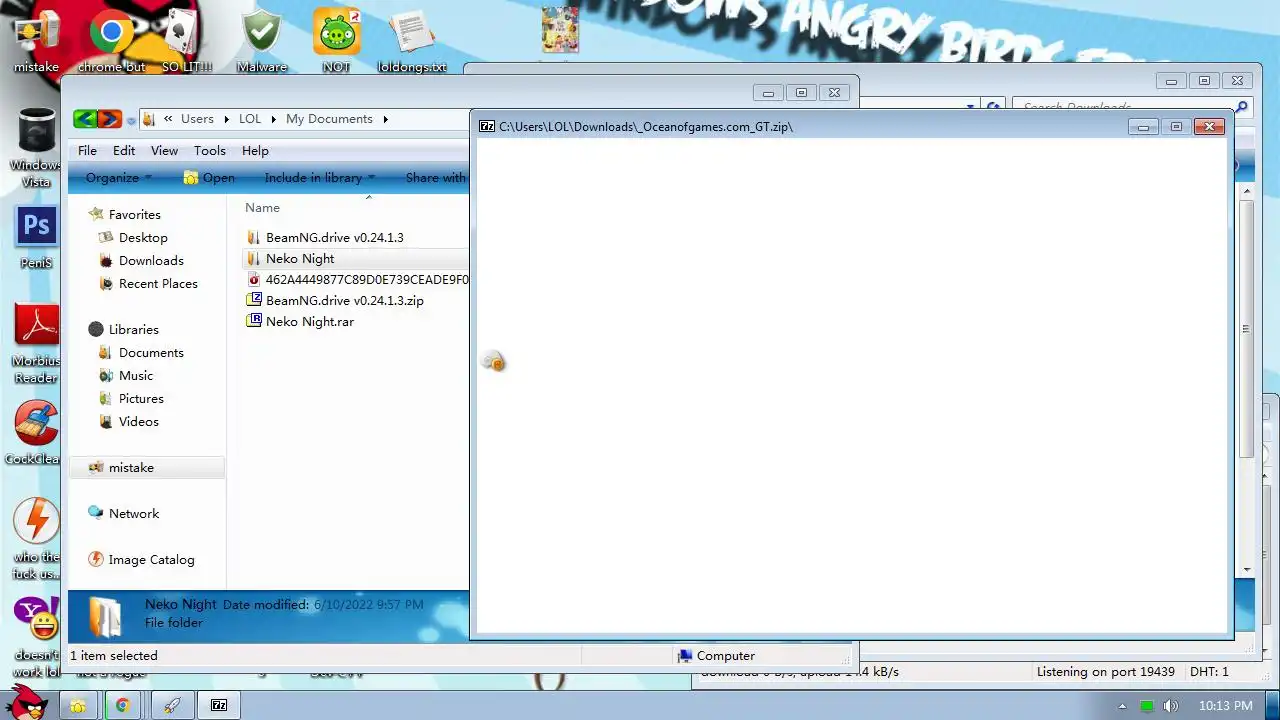
Task: Click the Open toolbar button
Action: pos(209,177)
